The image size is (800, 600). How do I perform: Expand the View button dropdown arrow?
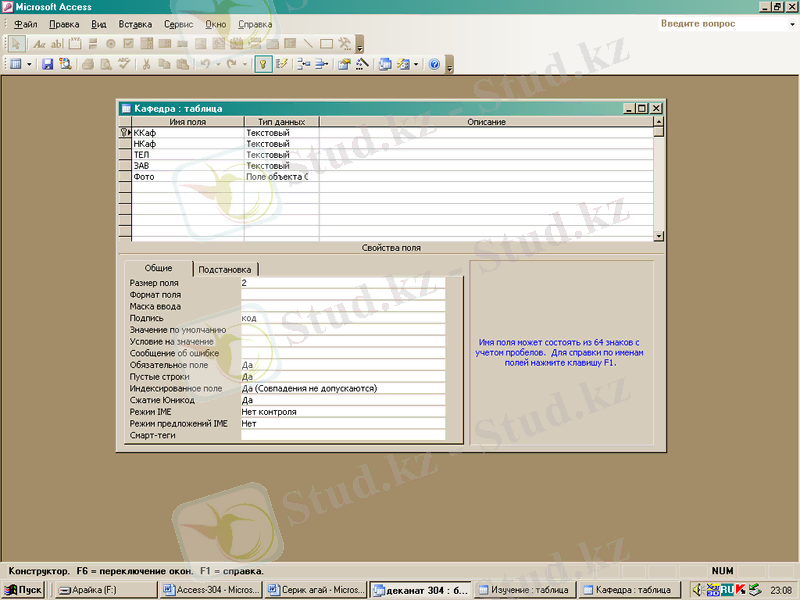(29, 64)
